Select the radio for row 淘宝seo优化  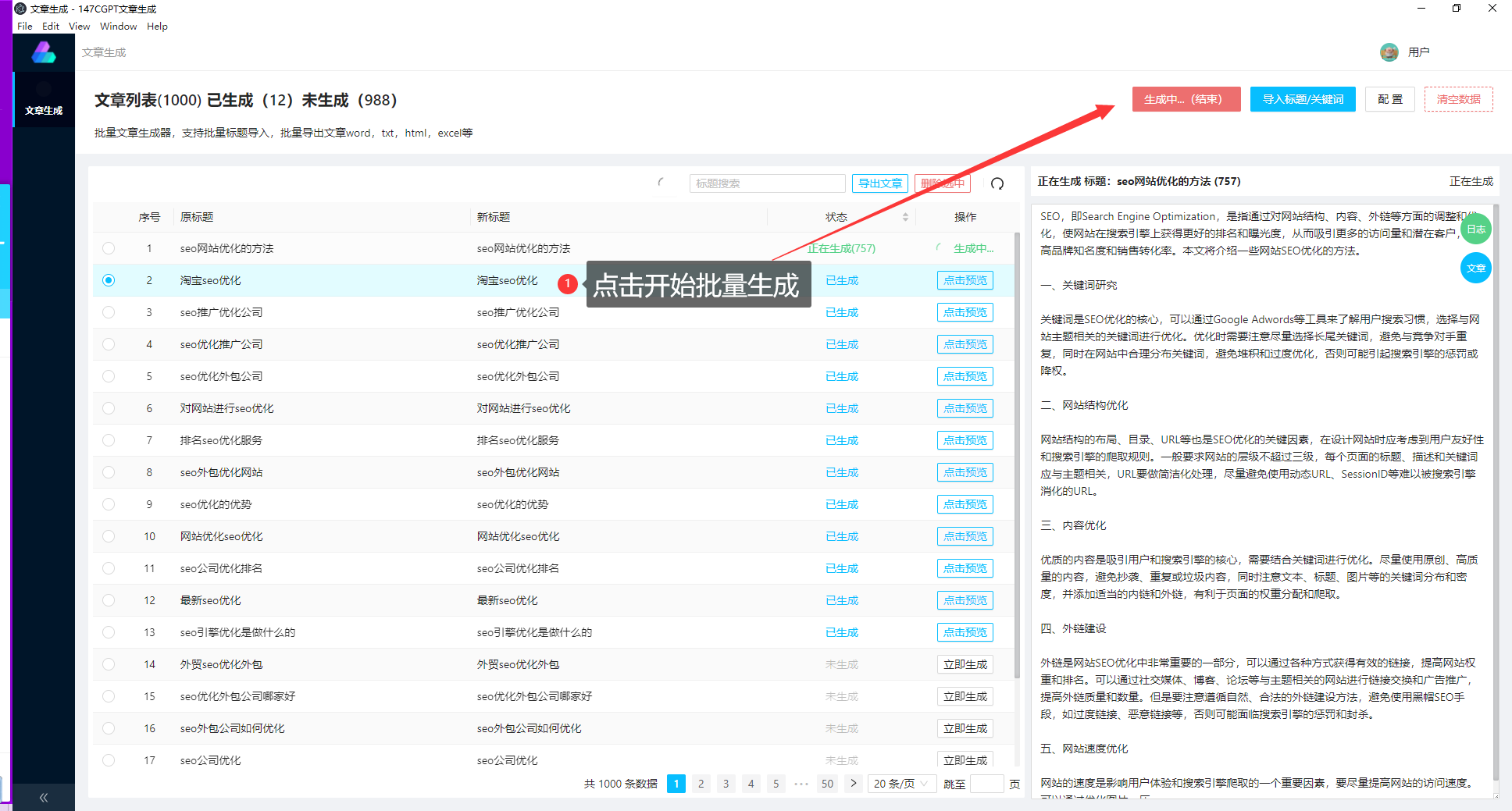(x=109, y=280)
